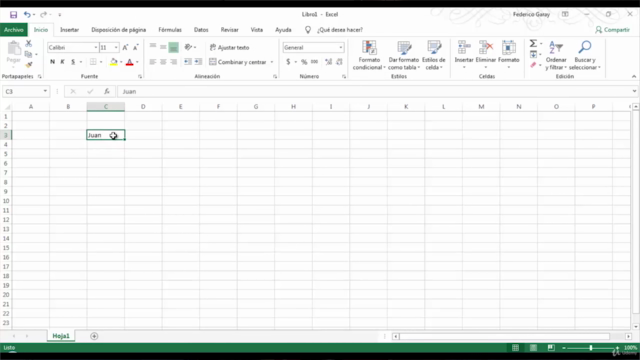Increase font size with larger A
This screenshot has height=360, width=640.
coord(125,47)
